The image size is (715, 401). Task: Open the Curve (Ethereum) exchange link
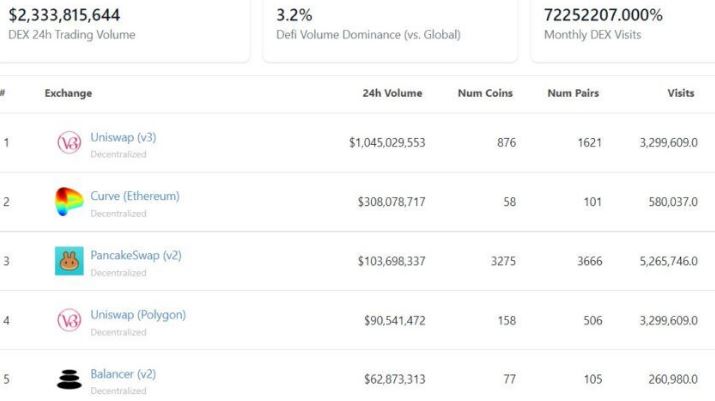[x=135, y=196]
